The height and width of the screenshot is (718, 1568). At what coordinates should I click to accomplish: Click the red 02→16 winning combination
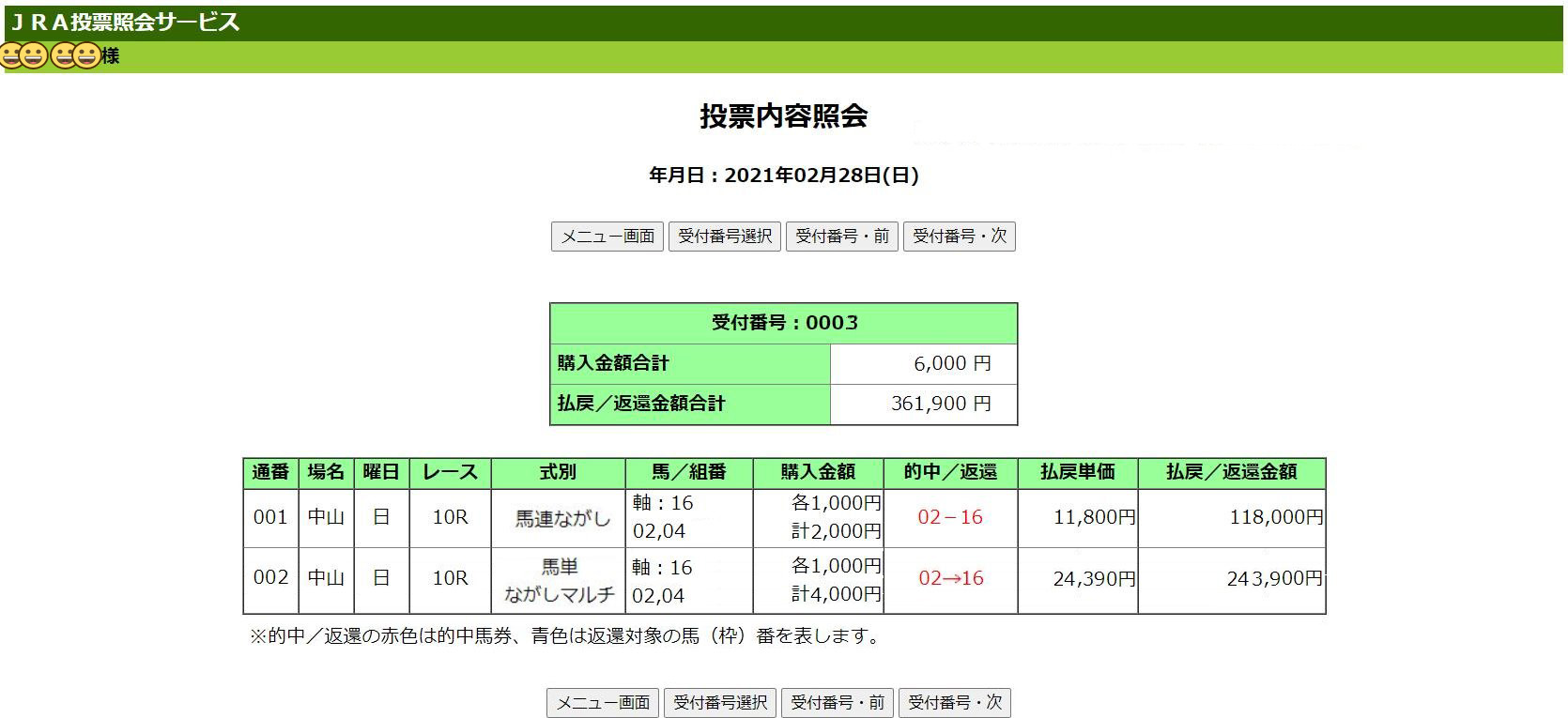[950, 578]
